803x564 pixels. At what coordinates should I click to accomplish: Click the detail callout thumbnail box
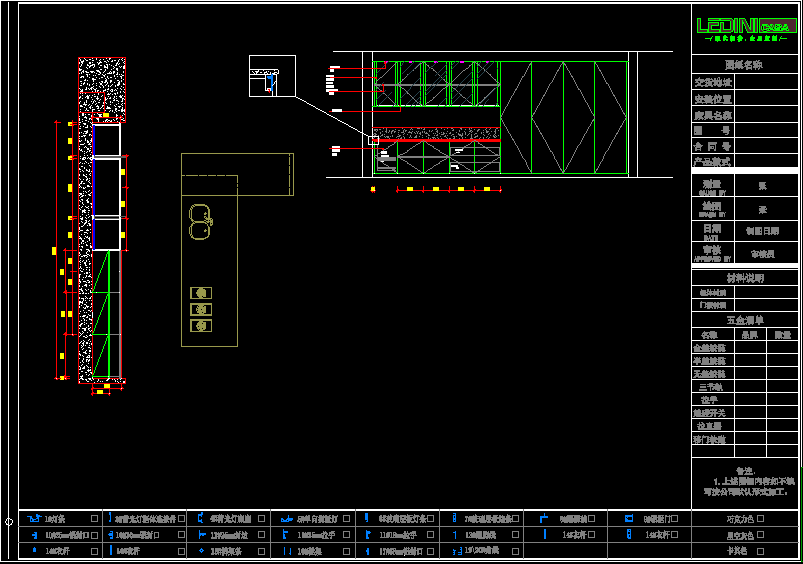pos(272,76)
